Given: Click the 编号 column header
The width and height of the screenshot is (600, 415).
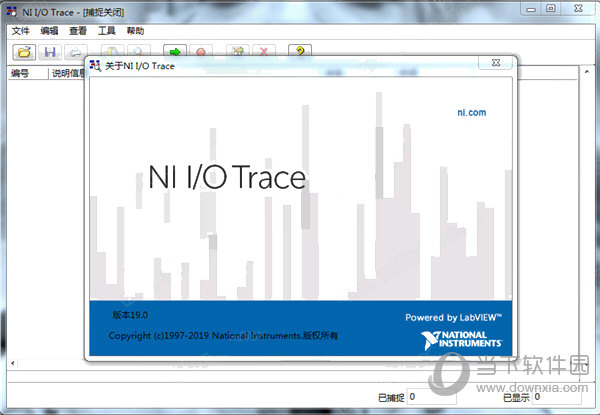Looking at the screenshot, I should [22, 73].
